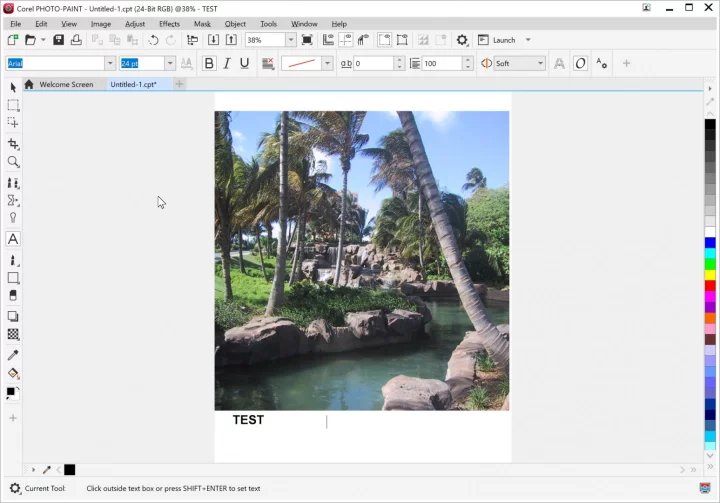Click the Print icon
The height and width of the screenshot is (503, 720).
(x=76, y=40)
